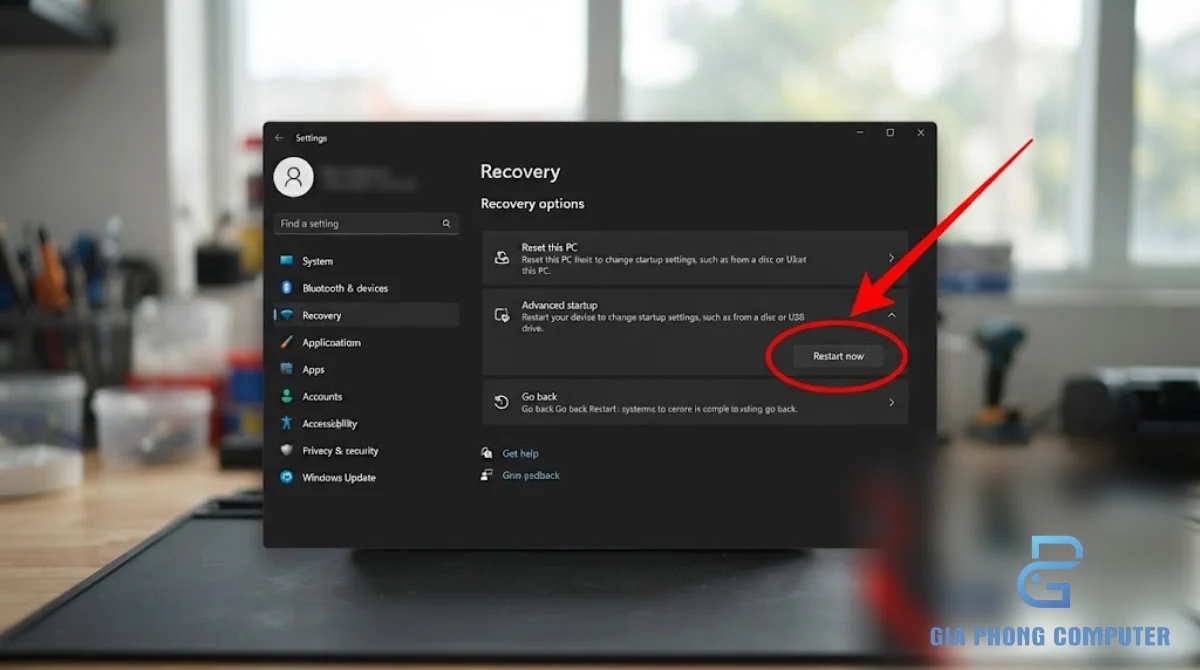Open Privacy & security label
Image resolution: width=1200 pixels, height=670 pixels.
340,450
